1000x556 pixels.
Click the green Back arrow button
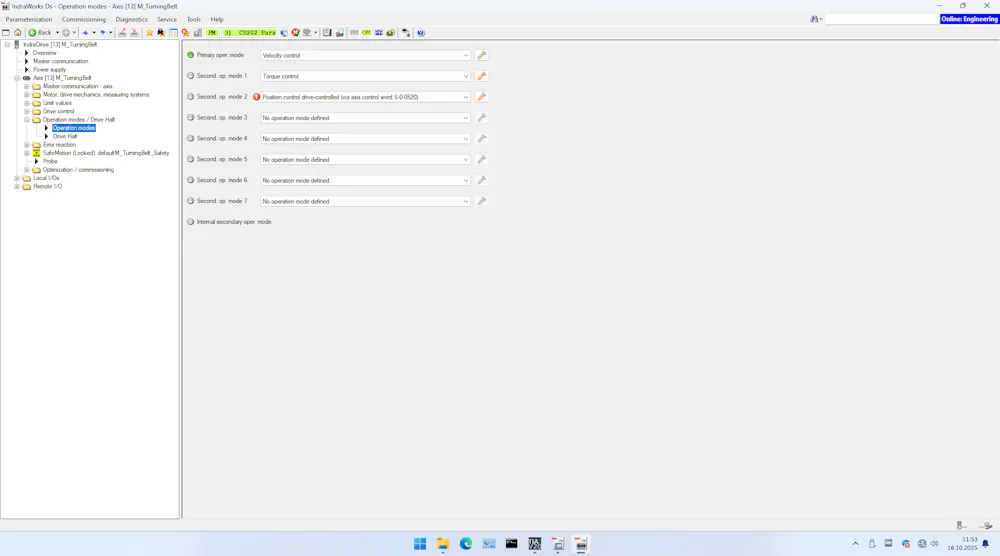coord(40,33)
